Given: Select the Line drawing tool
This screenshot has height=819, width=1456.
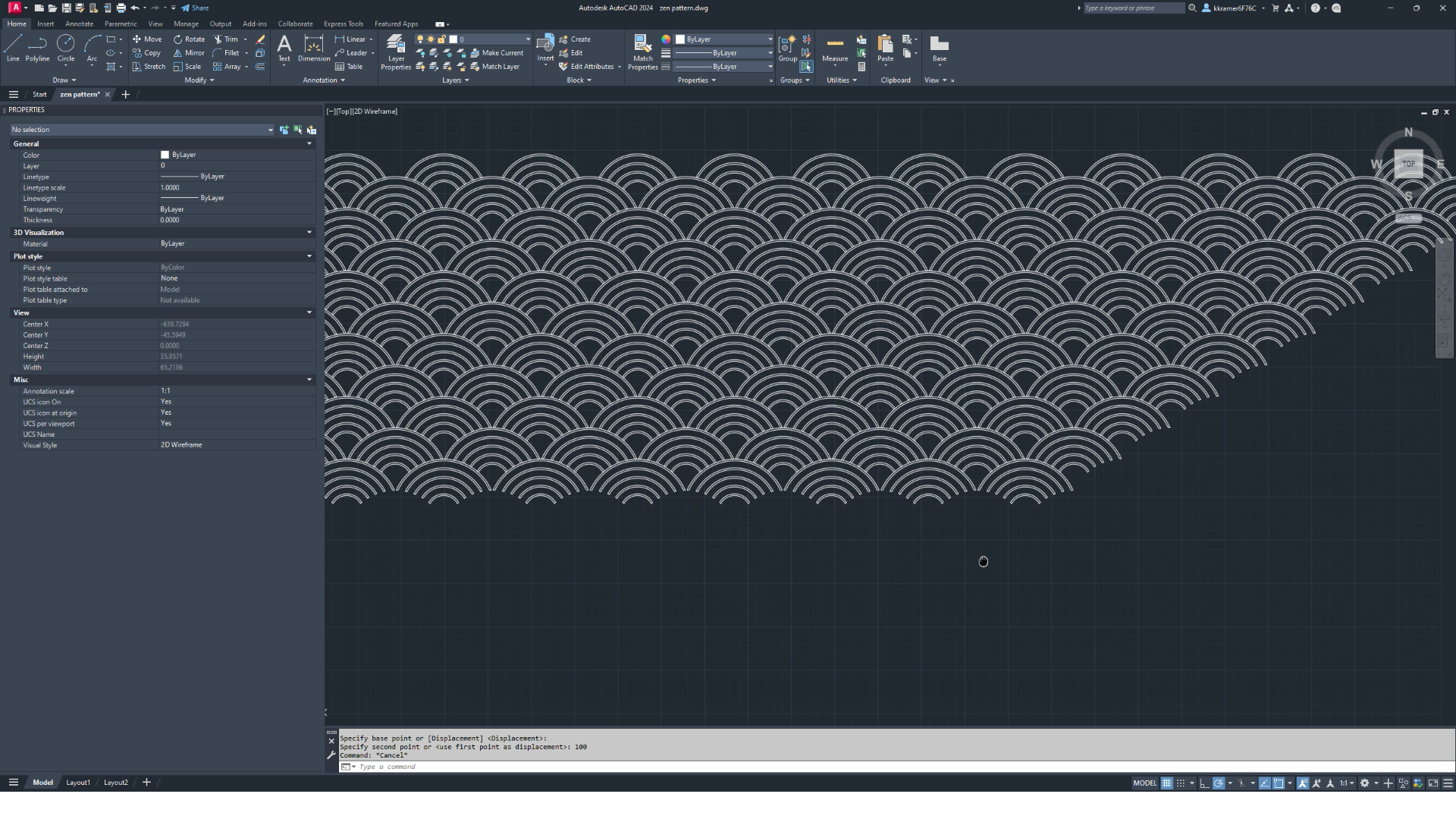Looking at the screenshot, I should click(x=13, y=48).
